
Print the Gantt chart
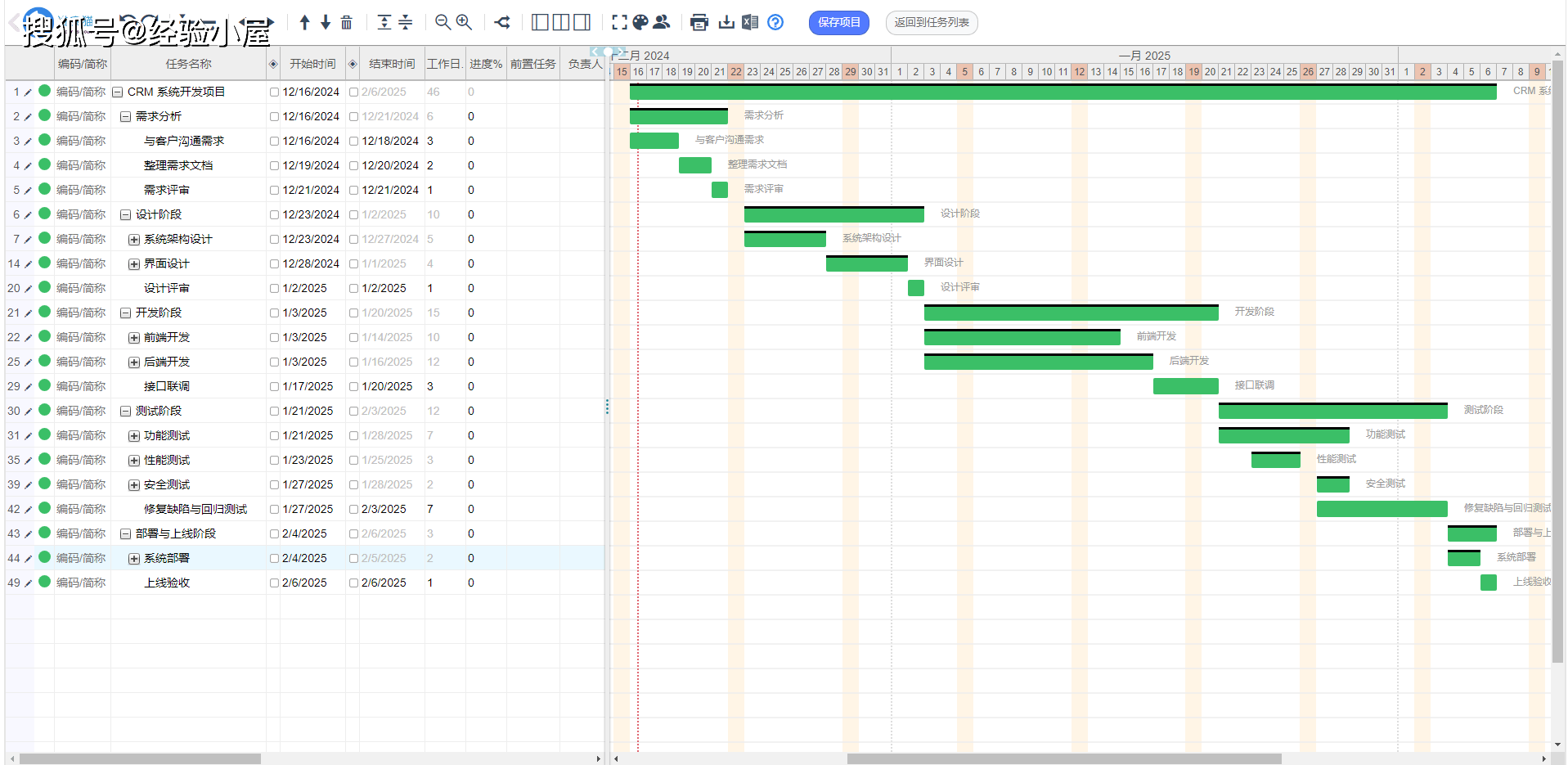click(699, 22)
